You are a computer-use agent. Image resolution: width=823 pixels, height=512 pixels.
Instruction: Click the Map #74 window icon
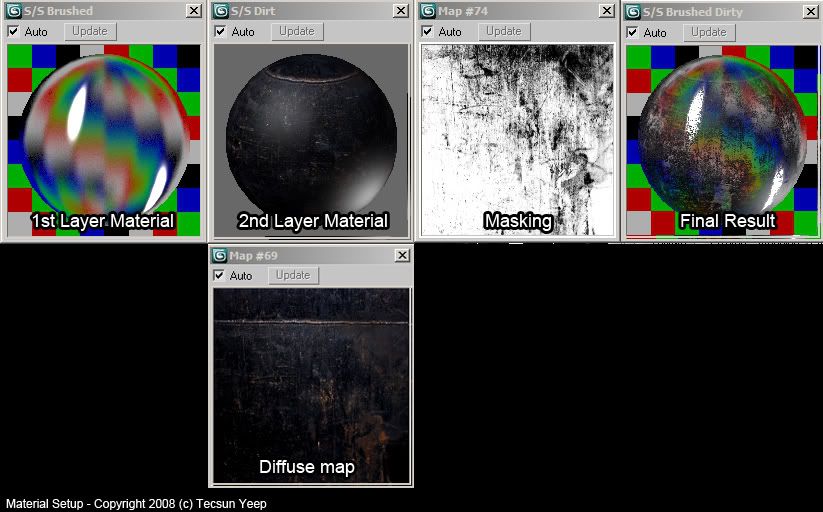click(x=428, y=11)
